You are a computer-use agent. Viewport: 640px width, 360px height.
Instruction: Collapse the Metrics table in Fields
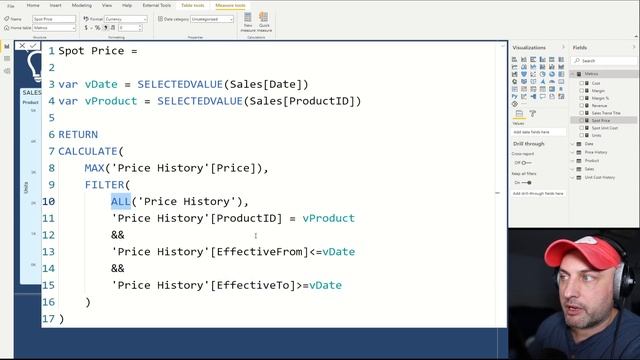coord(573,74)
